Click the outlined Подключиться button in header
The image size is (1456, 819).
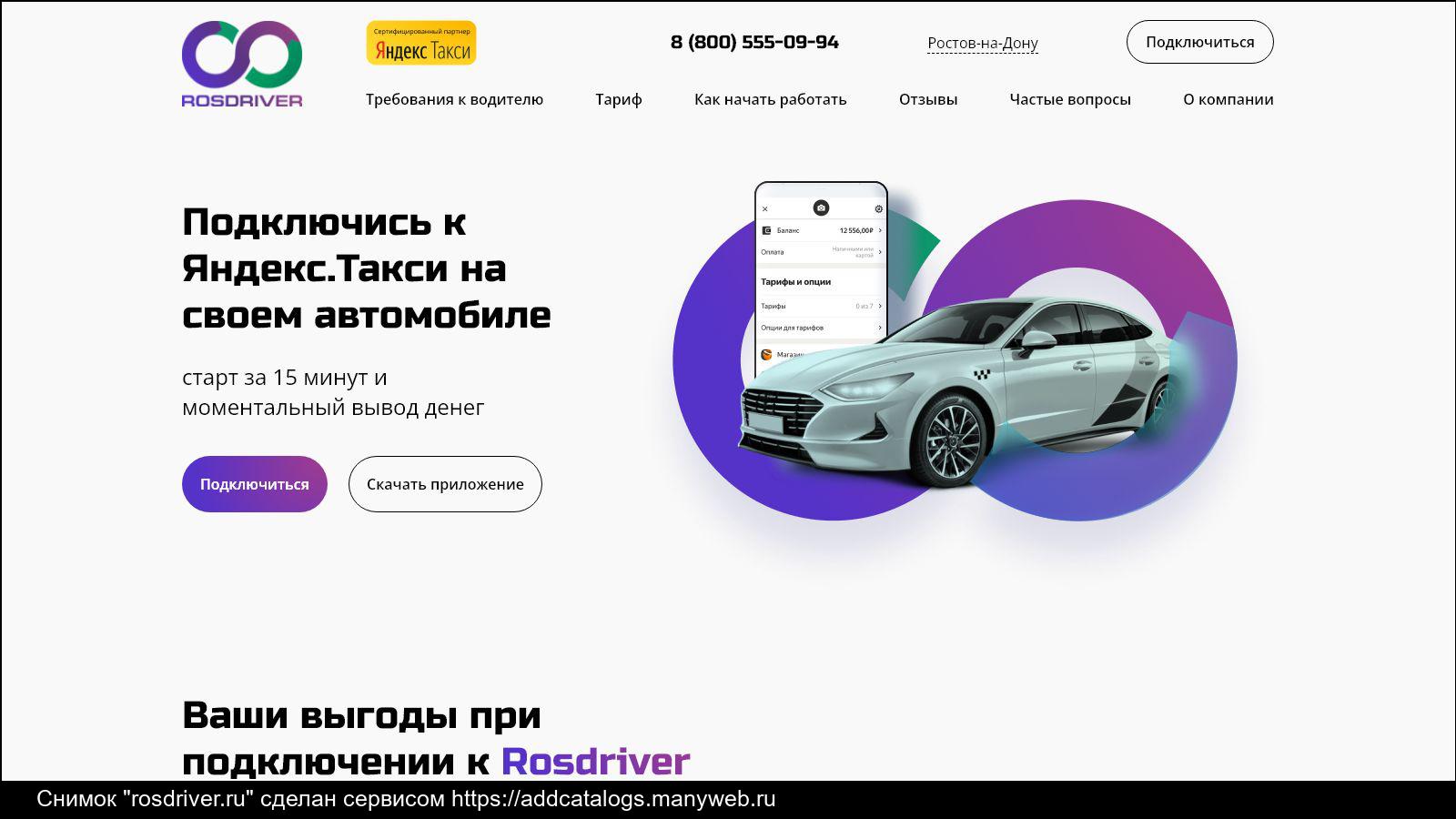[1199, 42]
